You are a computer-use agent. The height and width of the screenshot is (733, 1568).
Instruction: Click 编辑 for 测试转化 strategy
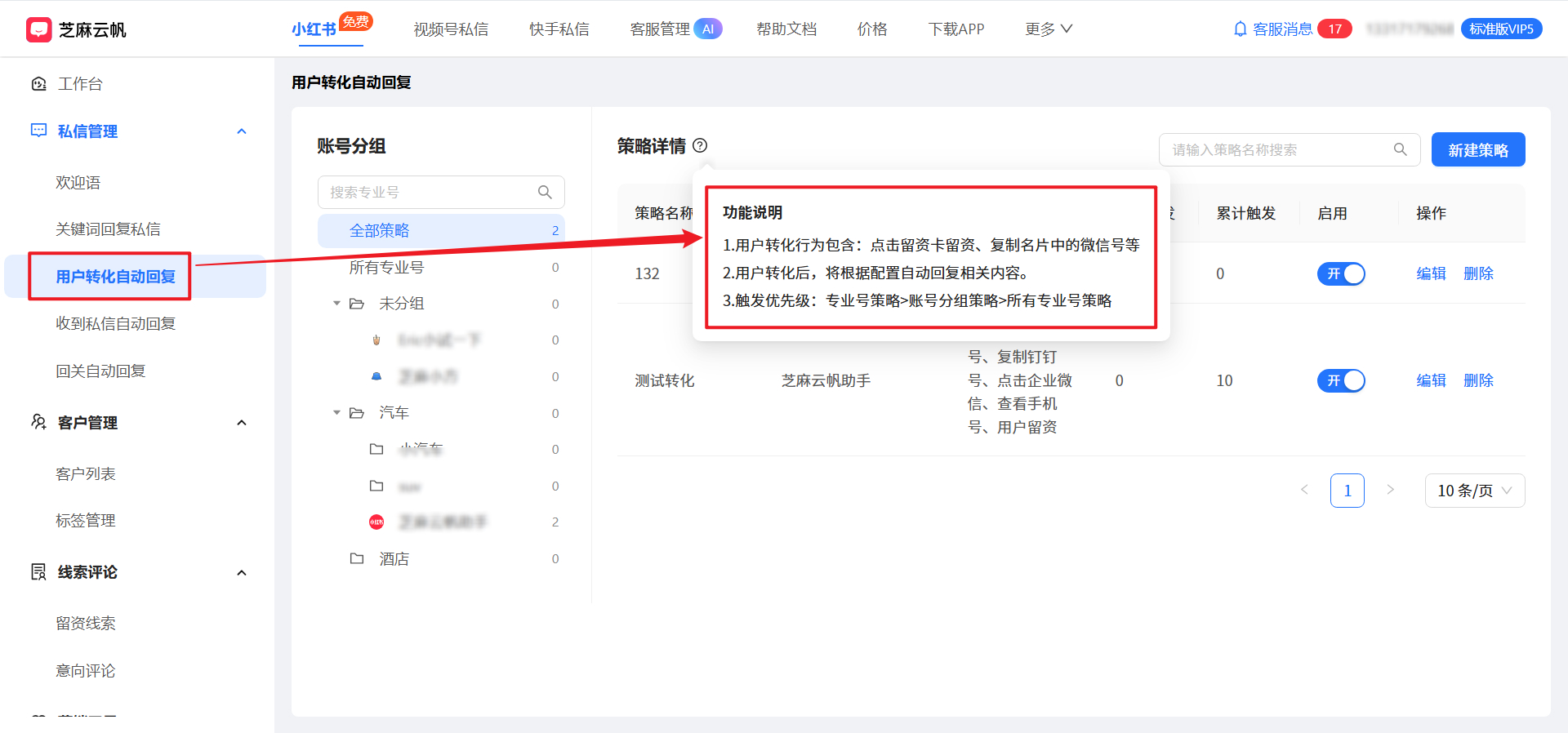point(1431,381)
